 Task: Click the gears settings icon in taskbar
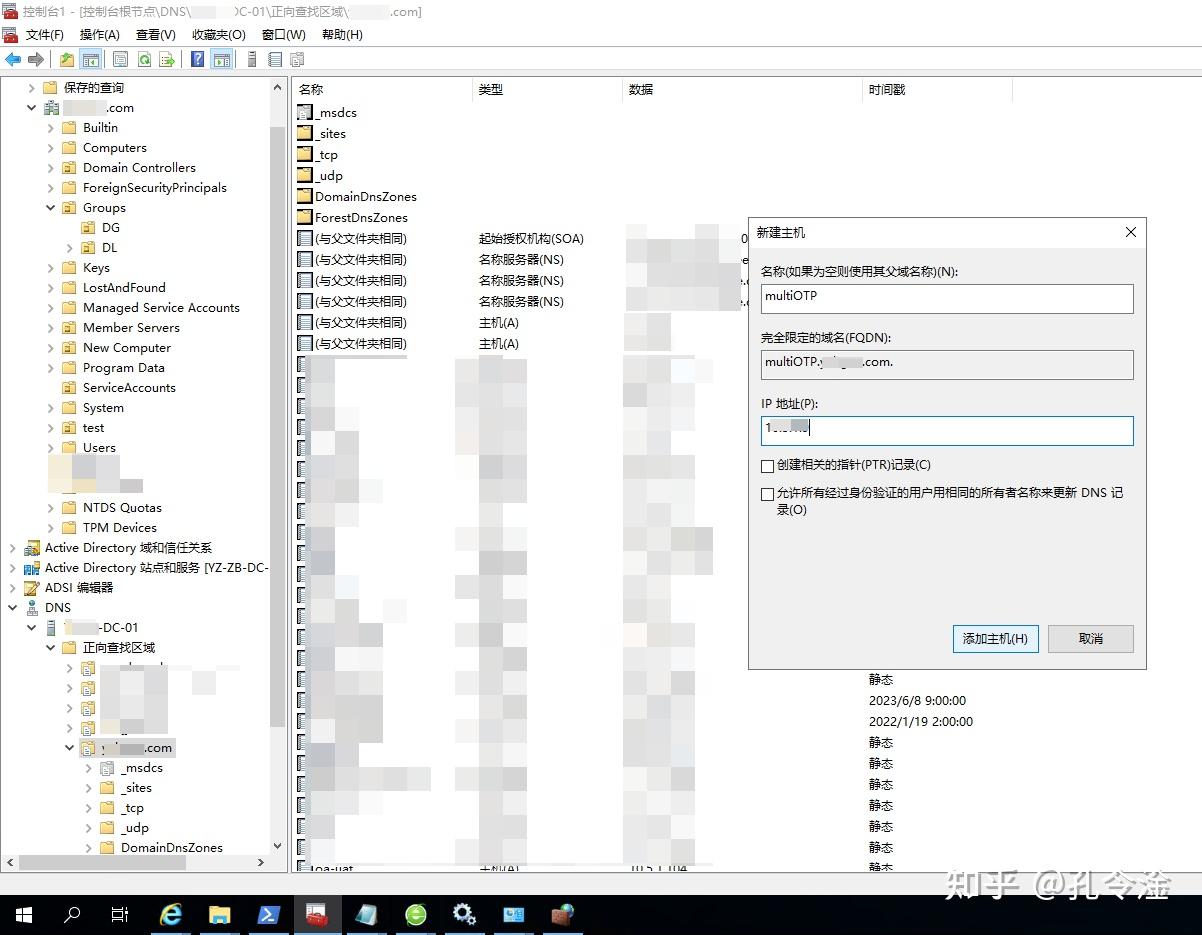[464, 914]
